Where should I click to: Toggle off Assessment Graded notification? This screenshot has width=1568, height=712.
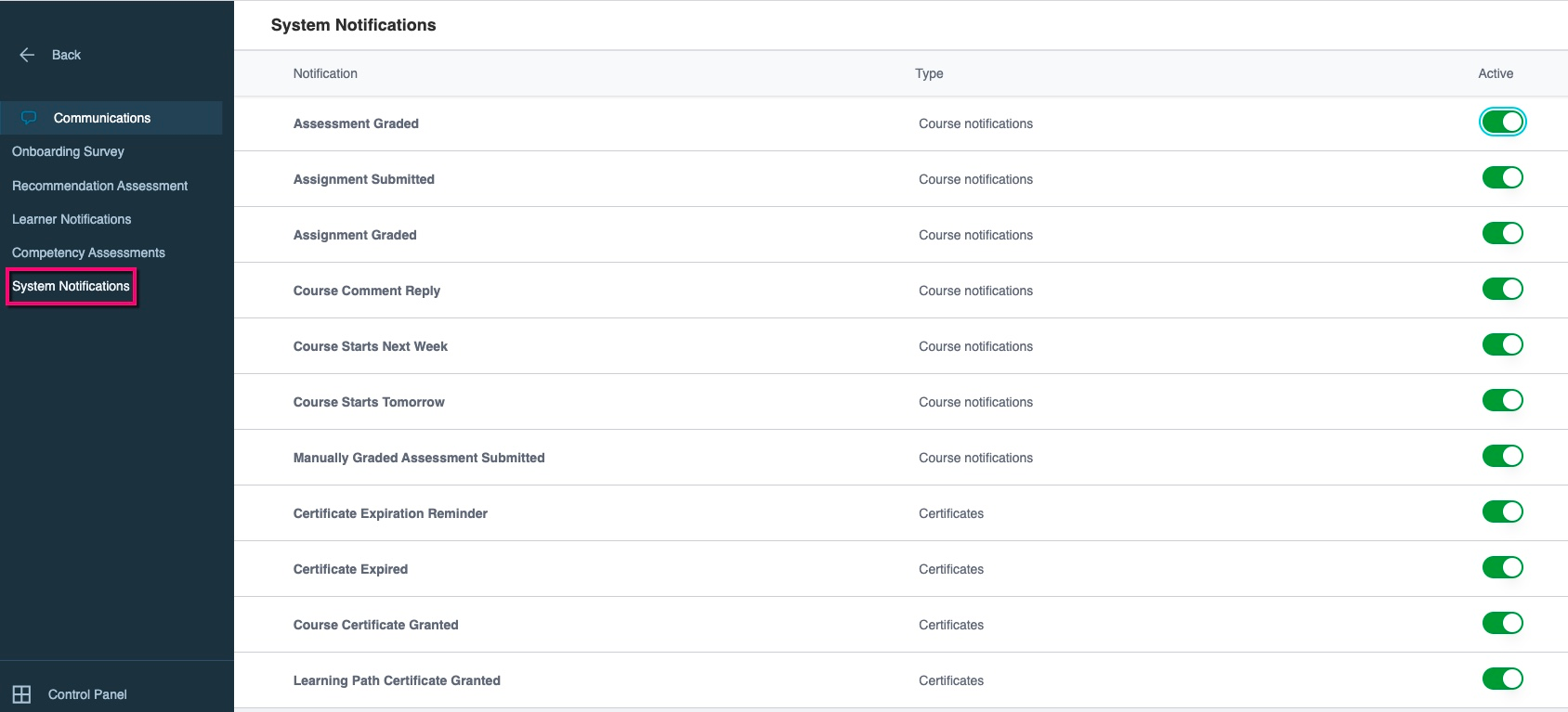click(1502, 122)
